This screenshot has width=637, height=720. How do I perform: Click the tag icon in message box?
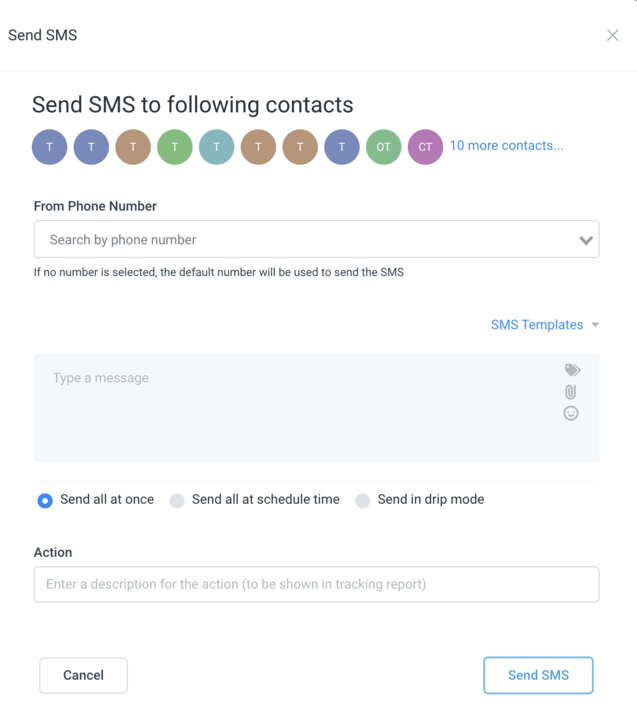coord(572,370)
